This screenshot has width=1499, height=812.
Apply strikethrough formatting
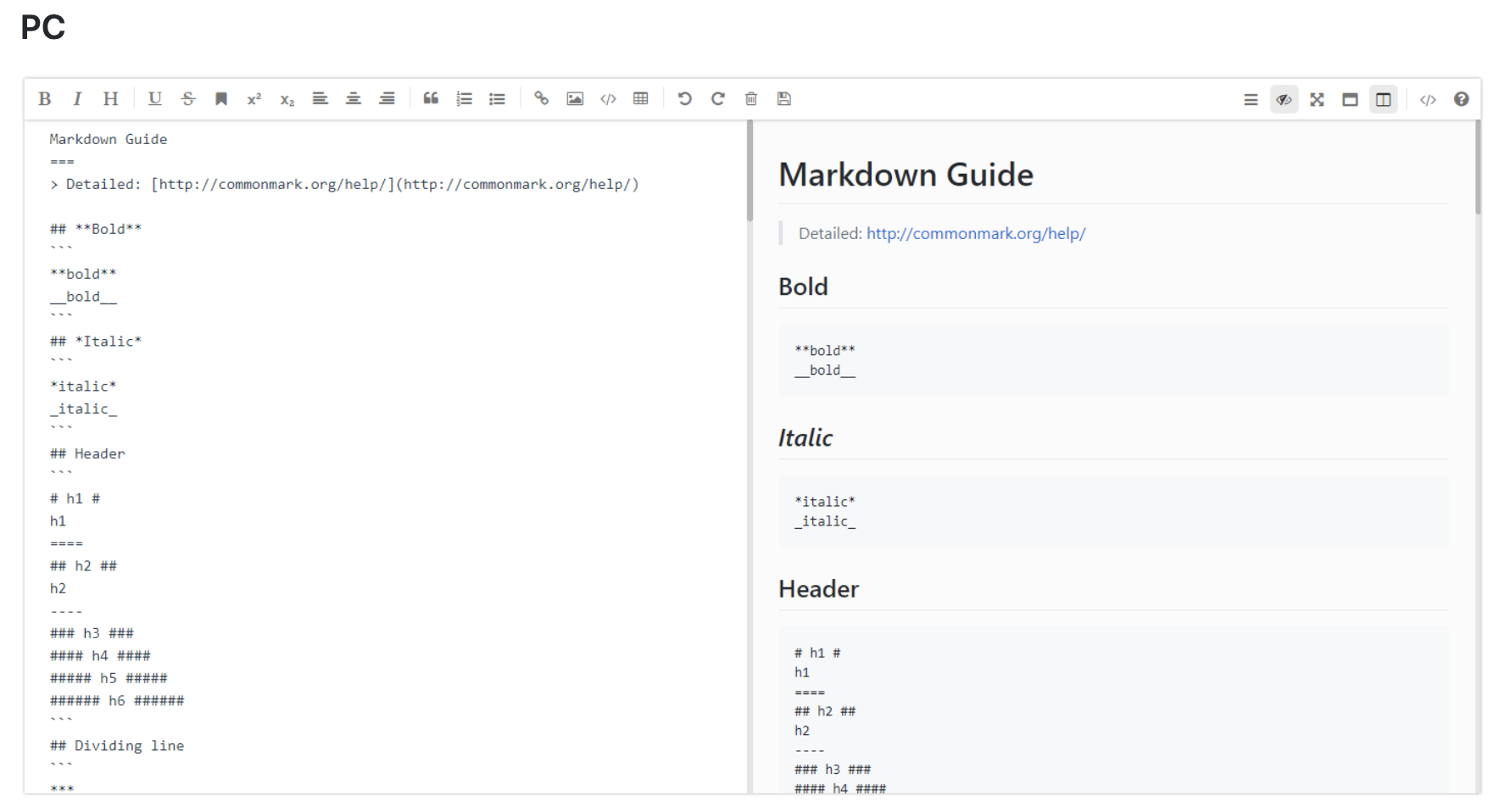(x=188, y=99)
